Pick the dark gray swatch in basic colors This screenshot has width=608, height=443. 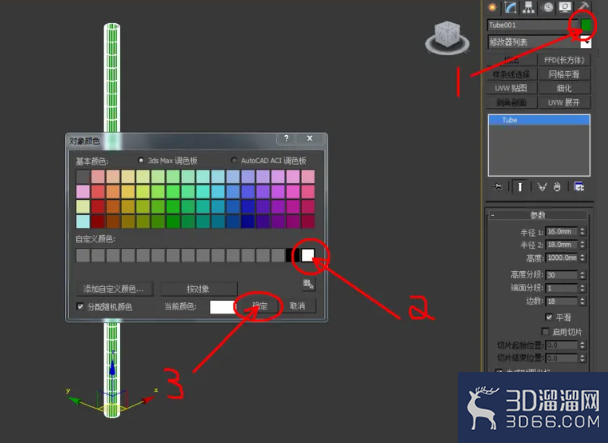coord(83,177)
